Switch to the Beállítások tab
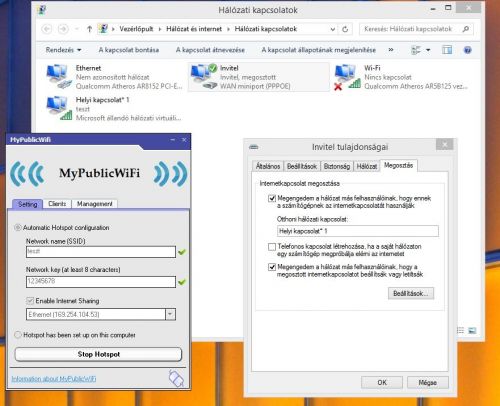 tap(302, 166)
